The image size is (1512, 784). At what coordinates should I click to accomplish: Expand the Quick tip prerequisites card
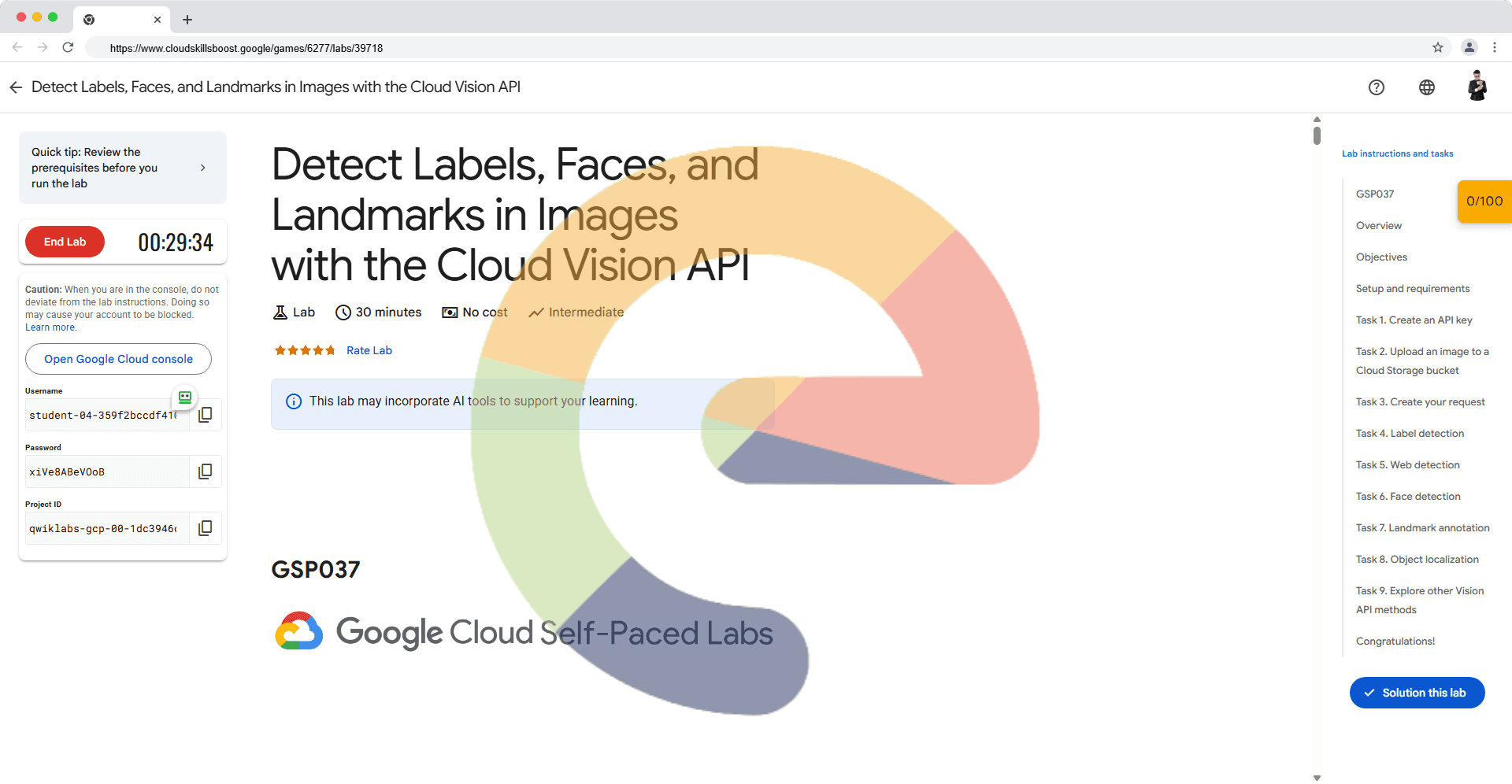click(x=123, y=168)
